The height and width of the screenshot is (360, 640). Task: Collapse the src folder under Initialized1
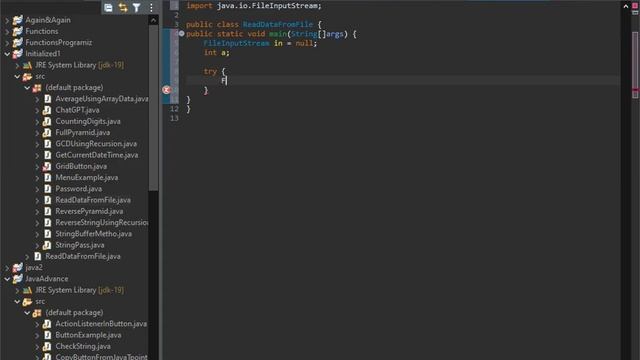(x=17, y=76)
